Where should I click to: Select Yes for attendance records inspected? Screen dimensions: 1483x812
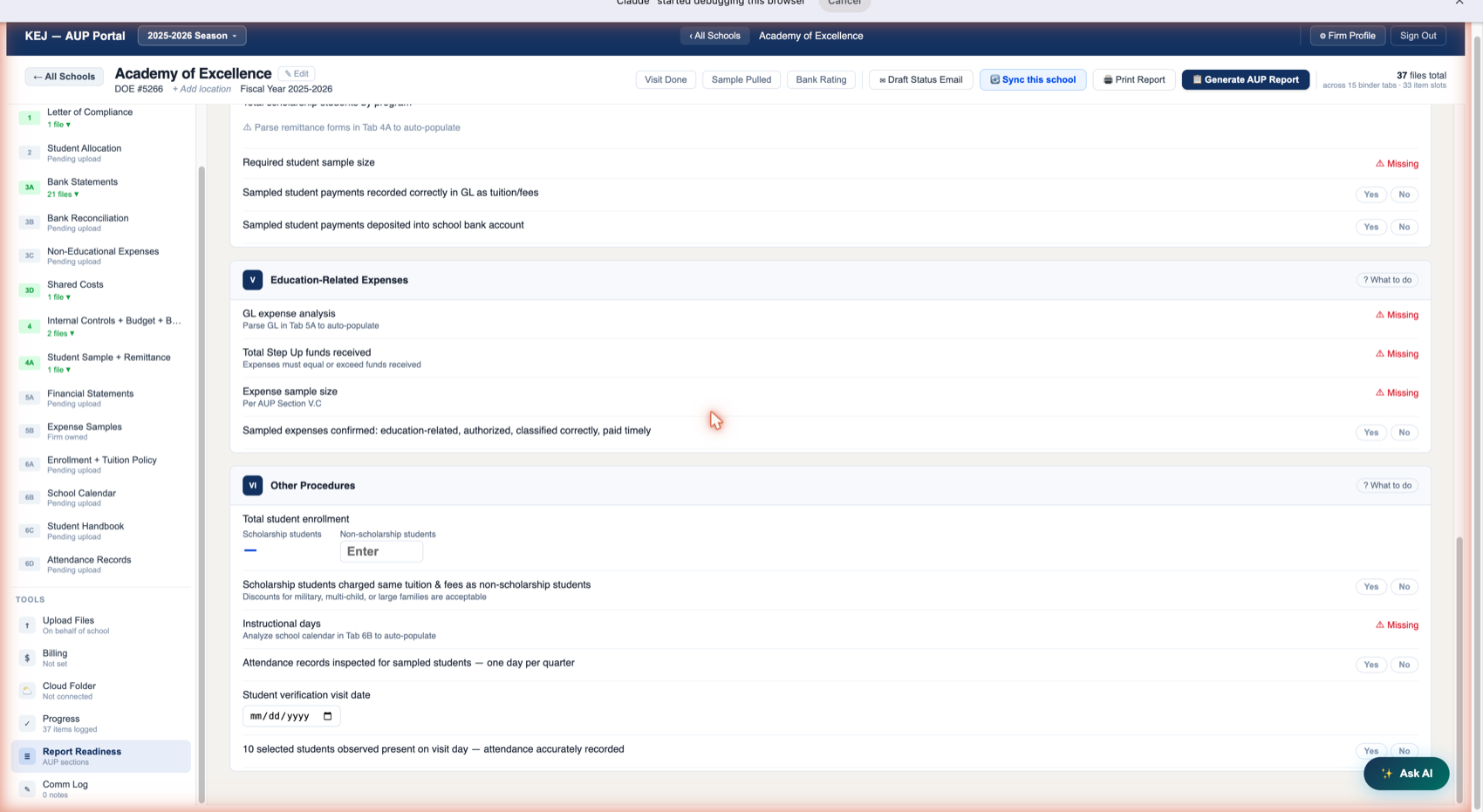click(1370, 665)
